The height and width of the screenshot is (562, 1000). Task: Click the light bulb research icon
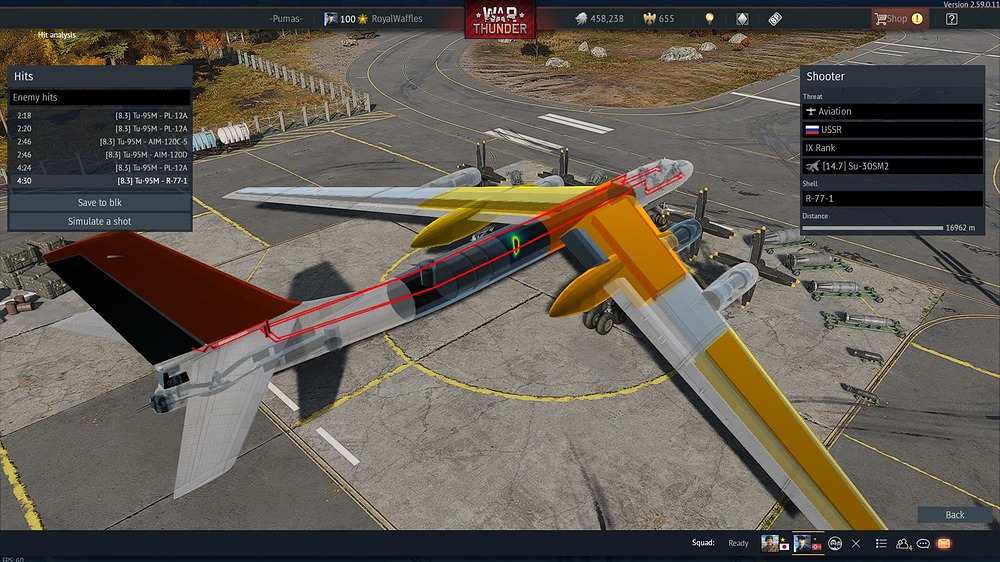709,18
